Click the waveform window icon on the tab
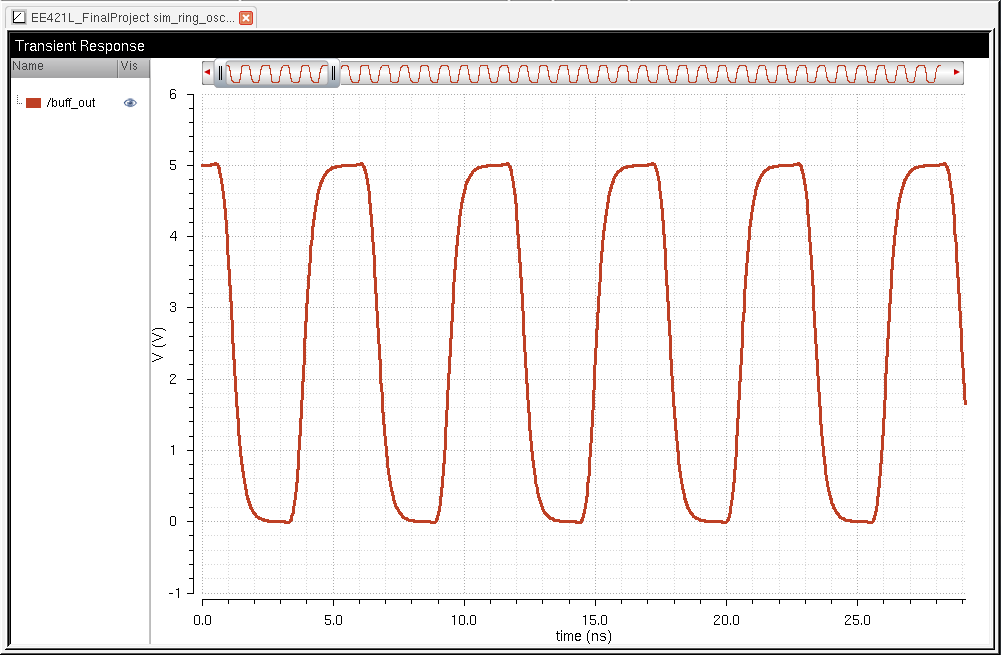The height and width of the screenshot is (655, 1001). [18, 18]
